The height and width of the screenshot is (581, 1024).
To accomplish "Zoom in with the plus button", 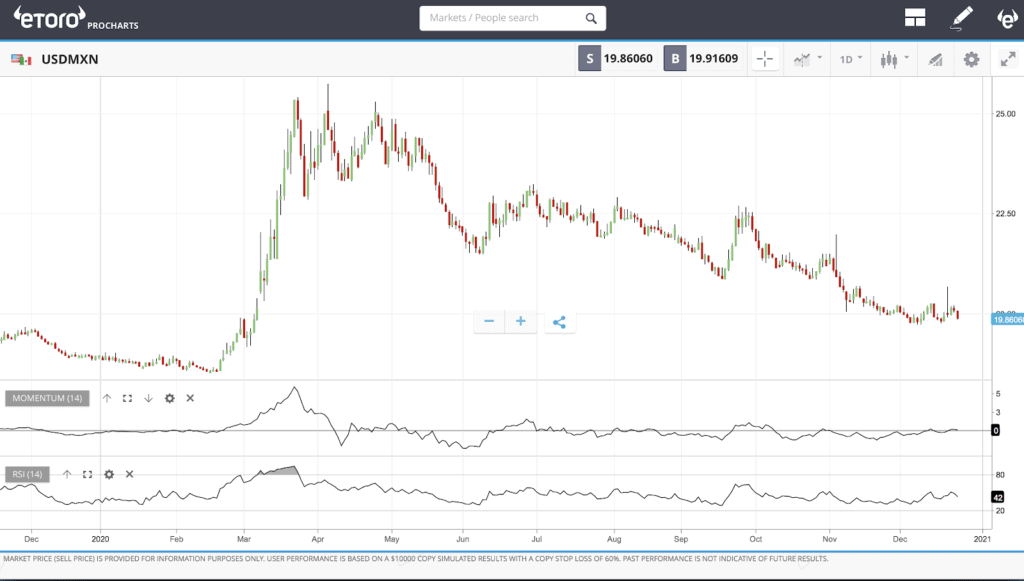I will point(520,321).
